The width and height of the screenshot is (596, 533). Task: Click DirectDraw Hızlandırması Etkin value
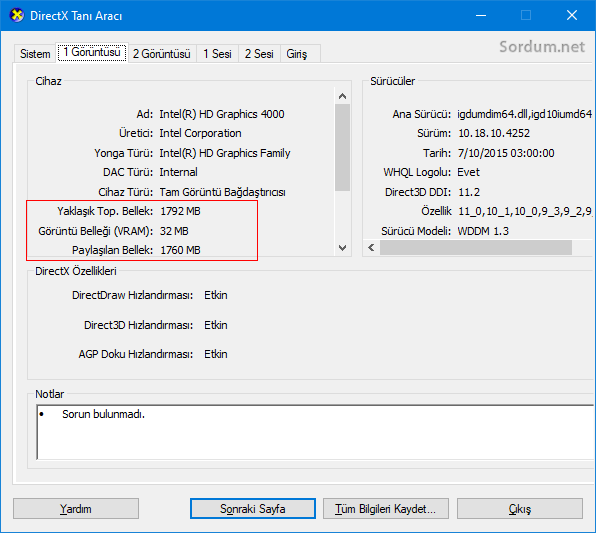(x=216, y=295)
